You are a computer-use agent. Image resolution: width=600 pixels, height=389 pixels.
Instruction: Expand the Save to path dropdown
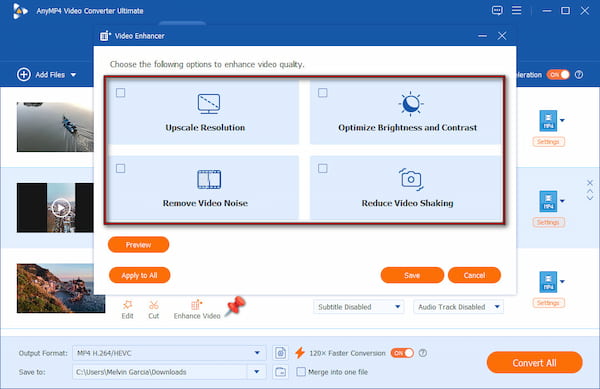pyautogui.click(x=257, y=372)
